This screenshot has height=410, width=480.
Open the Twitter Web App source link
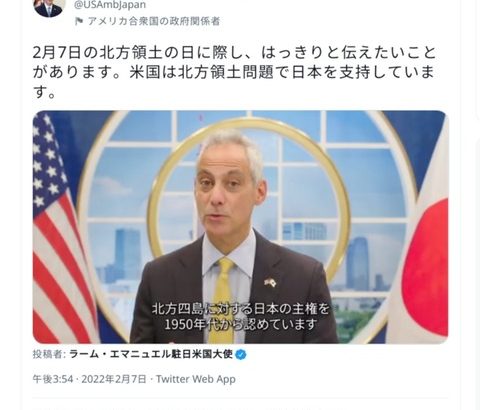(196, 379)
